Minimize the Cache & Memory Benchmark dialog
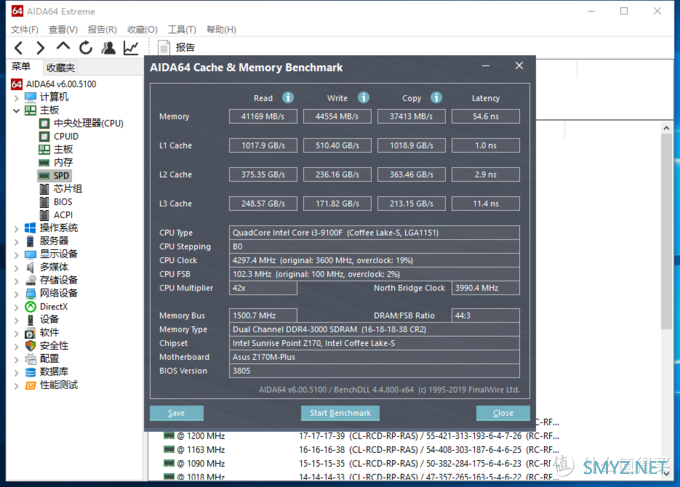The image size is (680, 487). (x=486, y=66)
